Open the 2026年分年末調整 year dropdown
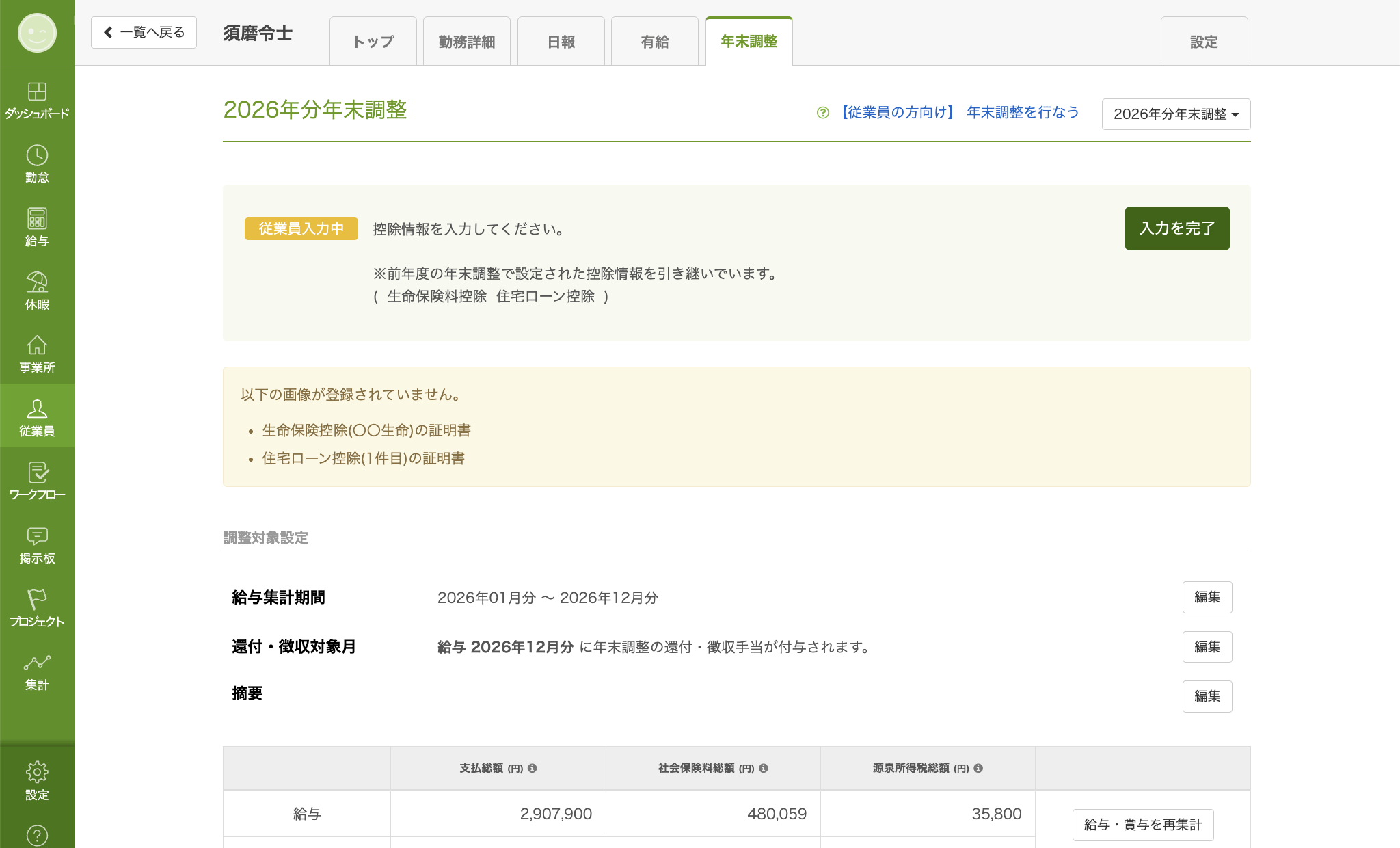Viewport: 1400px width, 848px height. (1176, 114)
